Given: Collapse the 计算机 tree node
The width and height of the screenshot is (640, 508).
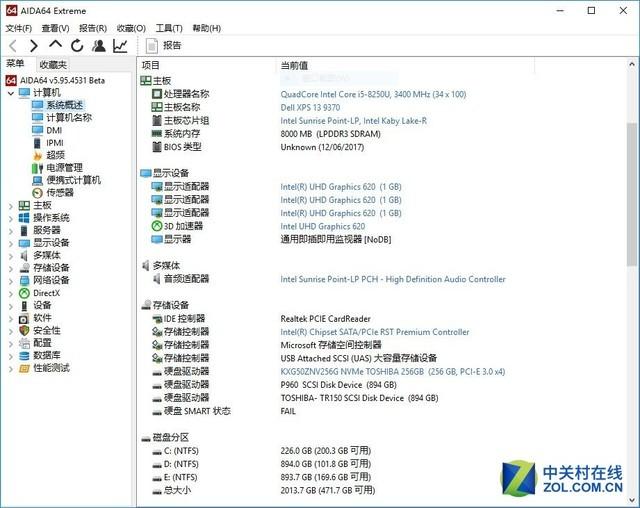Looking at the screenshot, I should click(11, 93).
